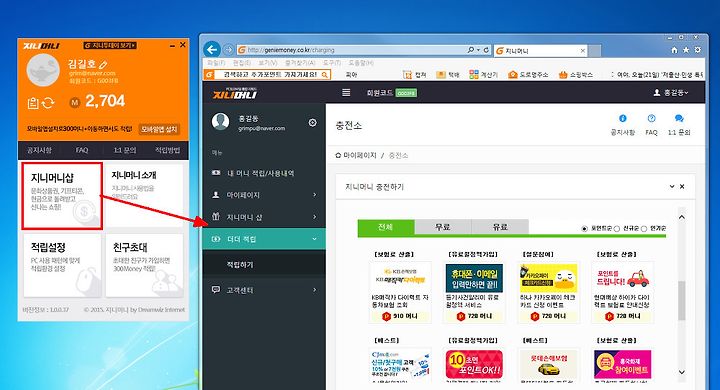Select the 신규순 radio button
Image resolution: width=720 pixels, height=390 pixels.
[x=617, y=228]
